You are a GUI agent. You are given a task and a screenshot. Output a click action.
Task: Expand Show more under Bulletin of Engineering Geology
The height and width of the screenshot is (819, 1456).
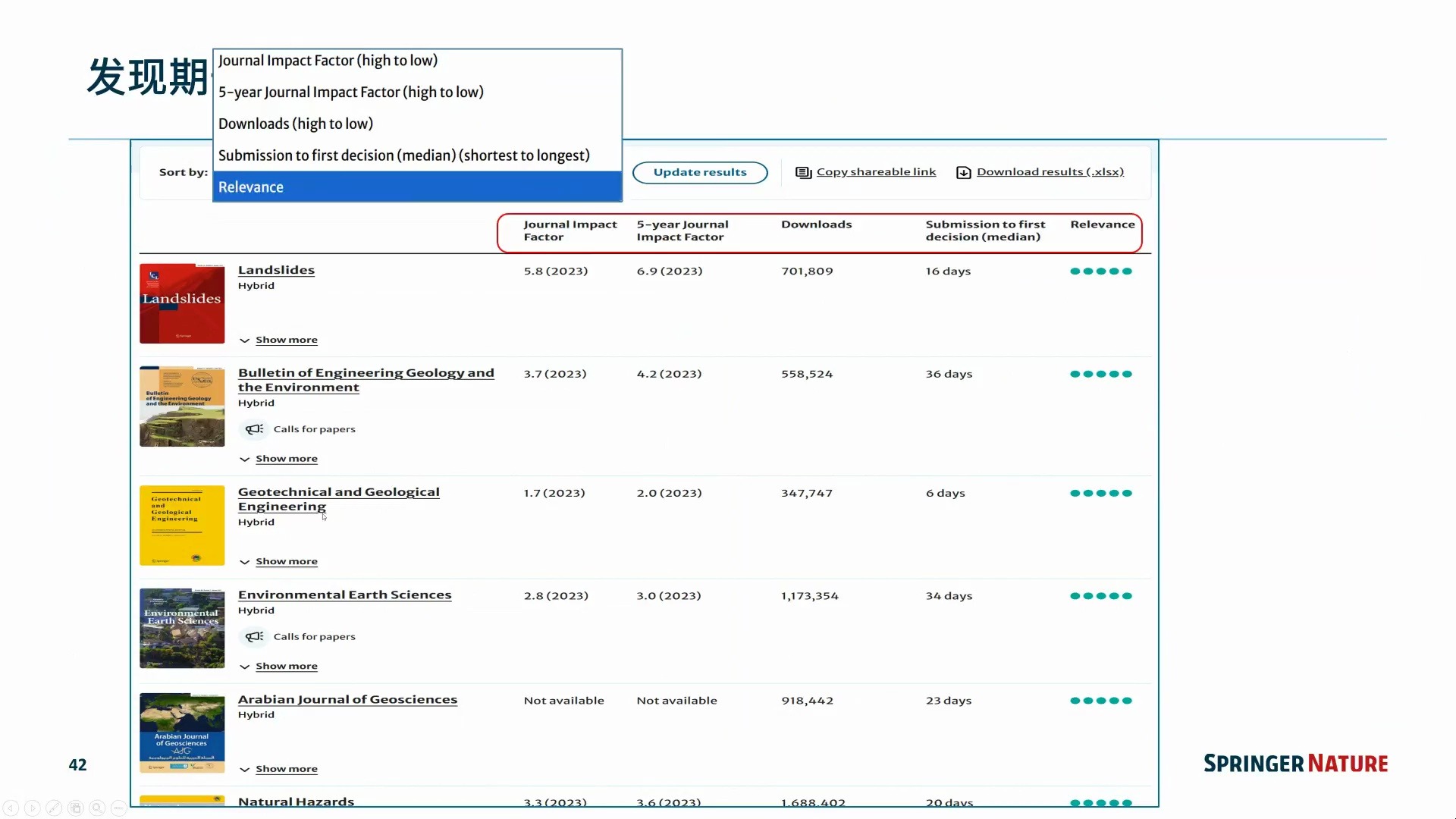(x=286, y=459)
